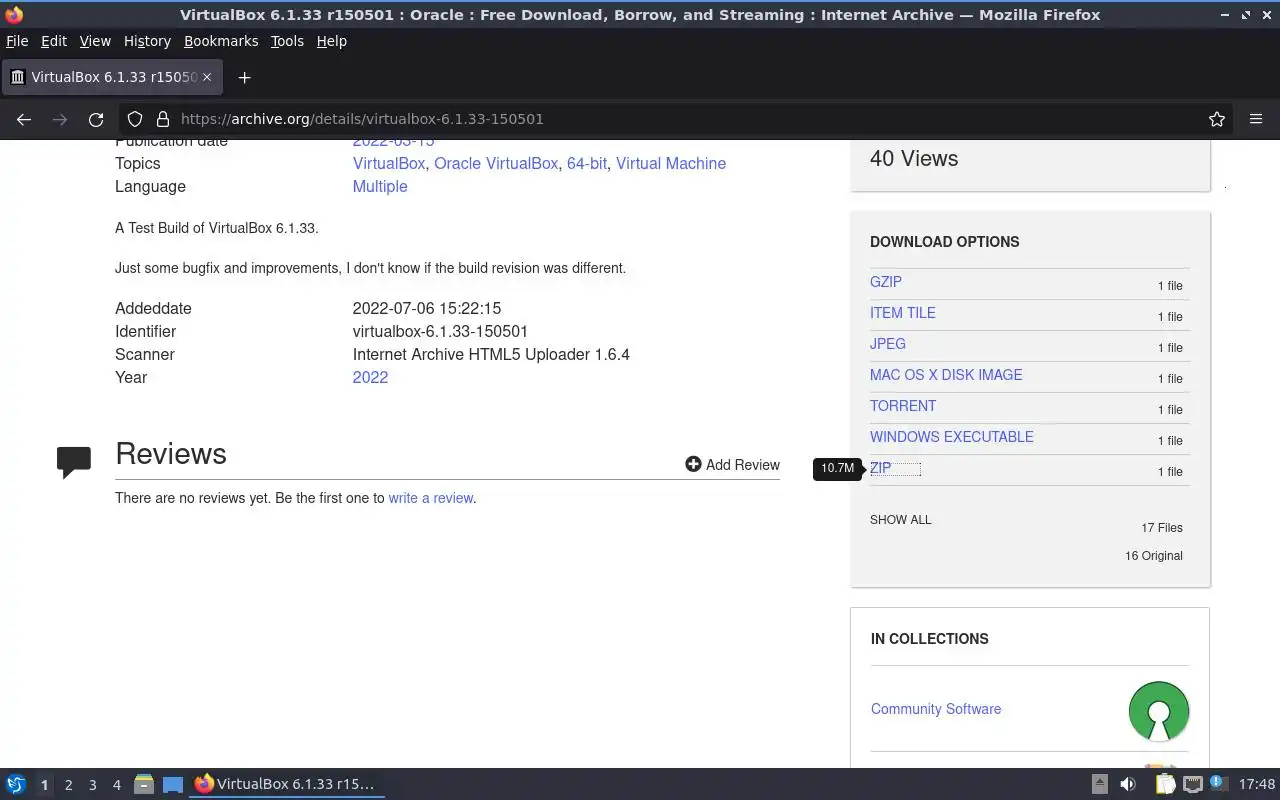Switch to virtual desktop 4
This screenshot has height=800, width=1280.
pos(116,785)
